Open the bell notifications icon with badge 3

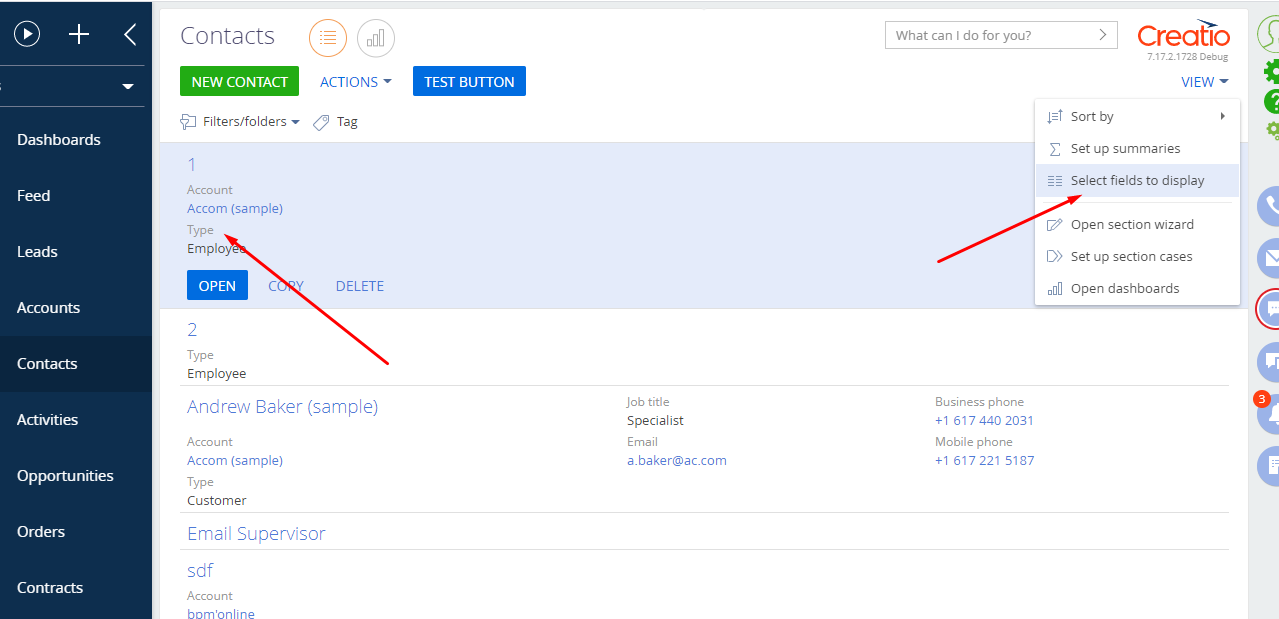tap(1269, 413)
